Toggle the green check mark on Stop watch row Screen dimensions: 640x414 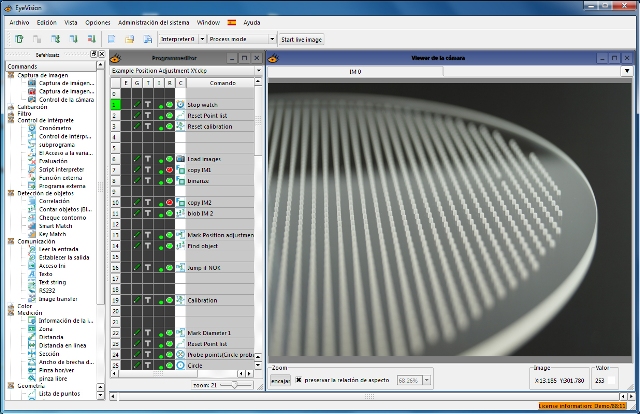137,105
